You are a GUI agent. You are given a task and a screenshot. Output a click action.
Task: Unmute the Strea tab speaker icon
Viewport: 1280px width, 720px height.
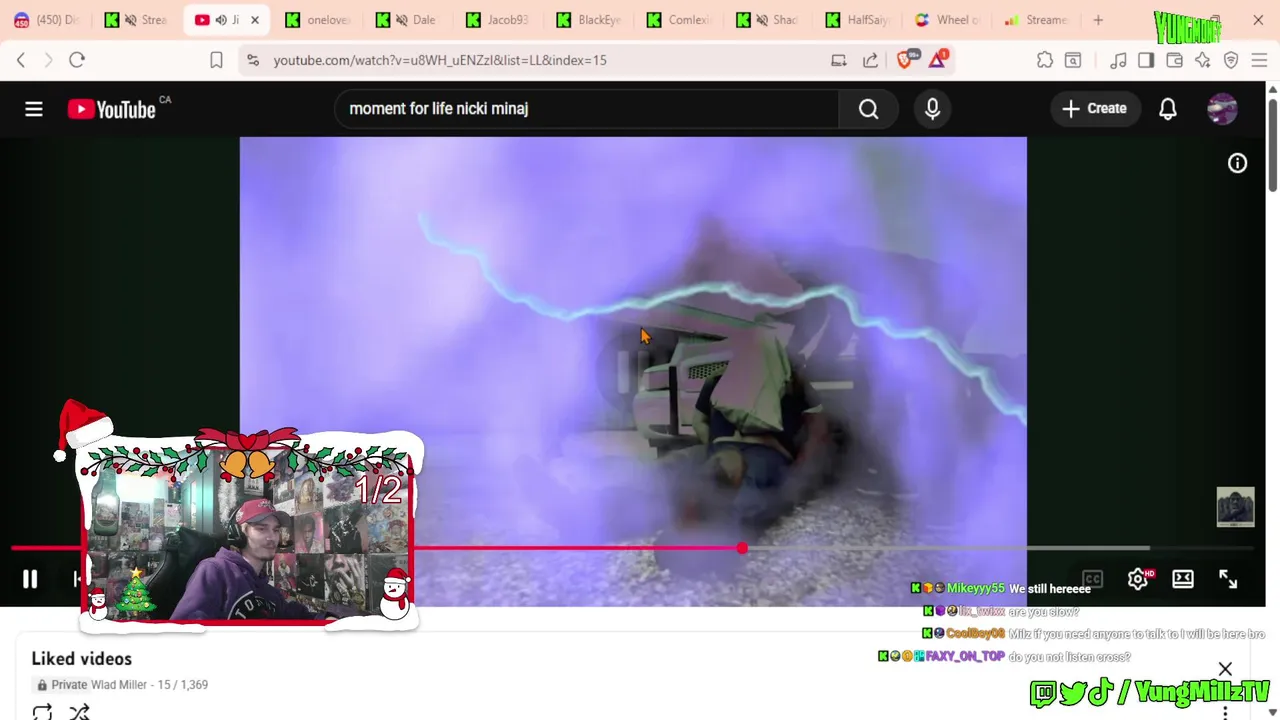(x=130, y=20)
